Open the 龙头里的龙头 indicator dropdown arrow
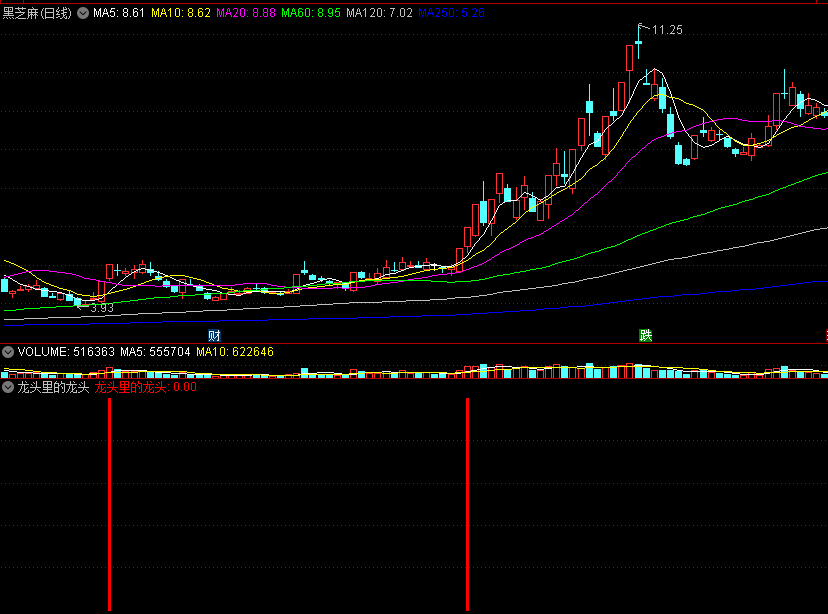 point(8,388)
